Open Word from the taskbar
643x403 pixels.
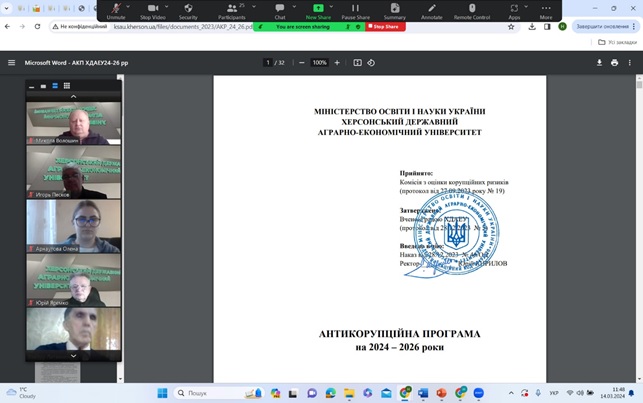[x=423, y=393]
